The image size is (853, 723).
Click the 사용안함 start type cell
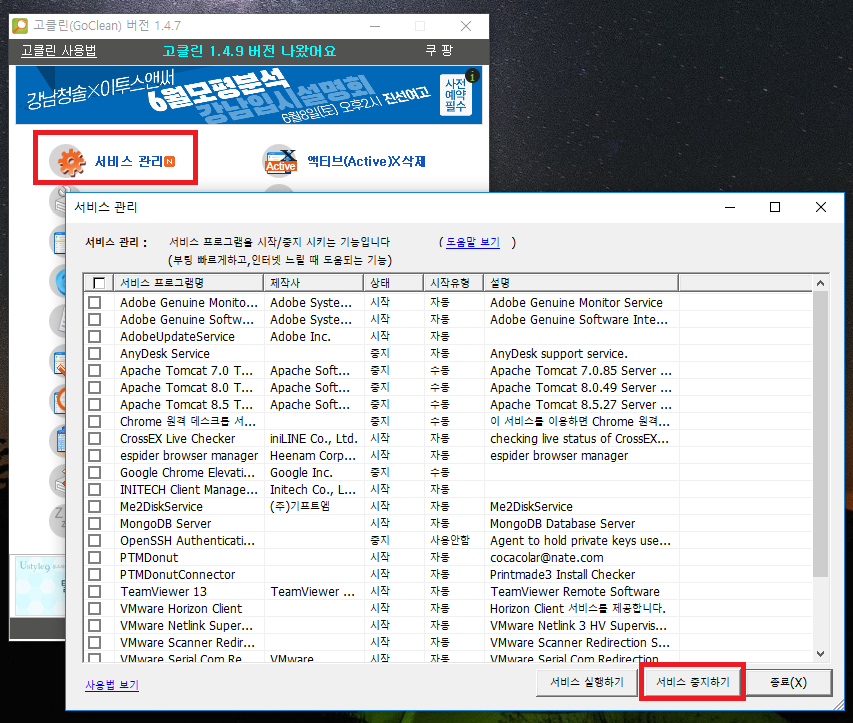[449, 540]
